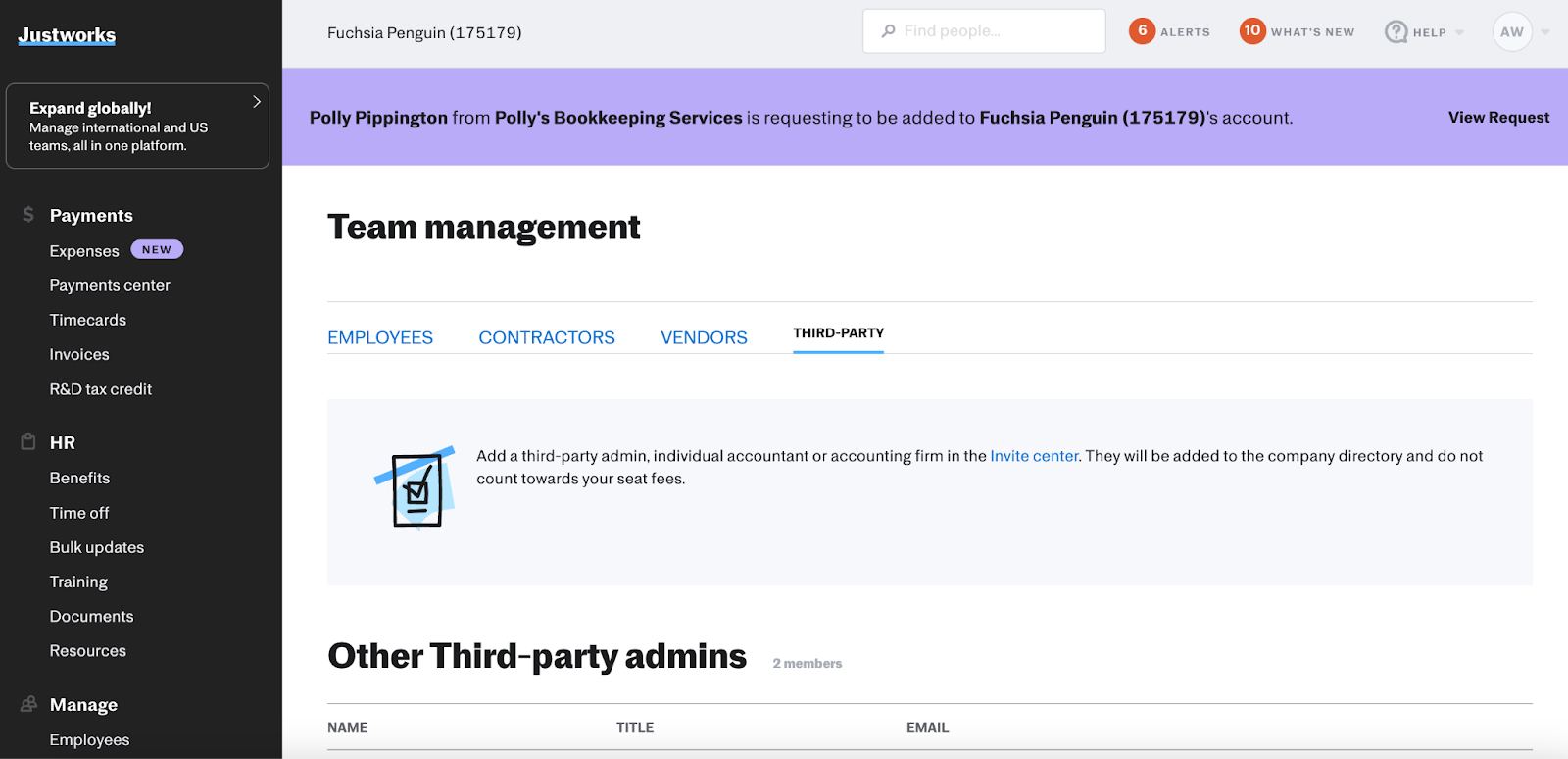1568x759 pixels.
Task: Open the account menu dropdown arrow
Action: coord(1545,32)
